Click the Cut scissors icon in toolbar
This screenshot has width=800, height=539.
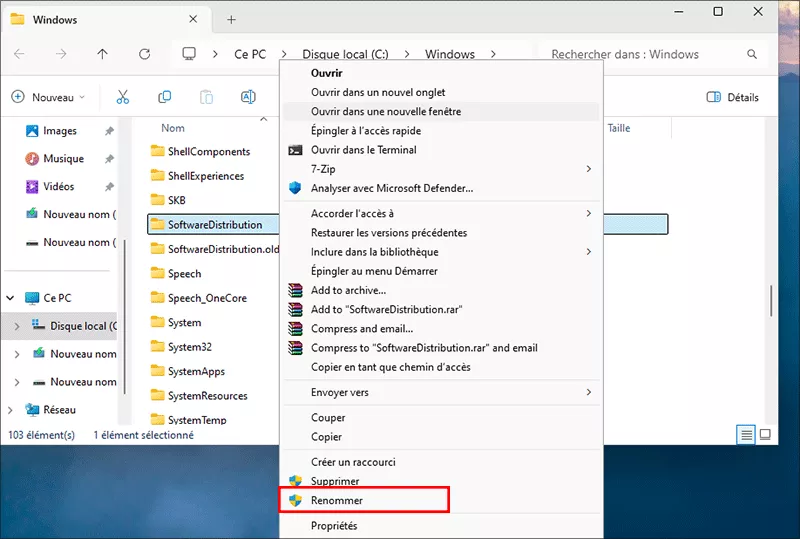point(123,97)
